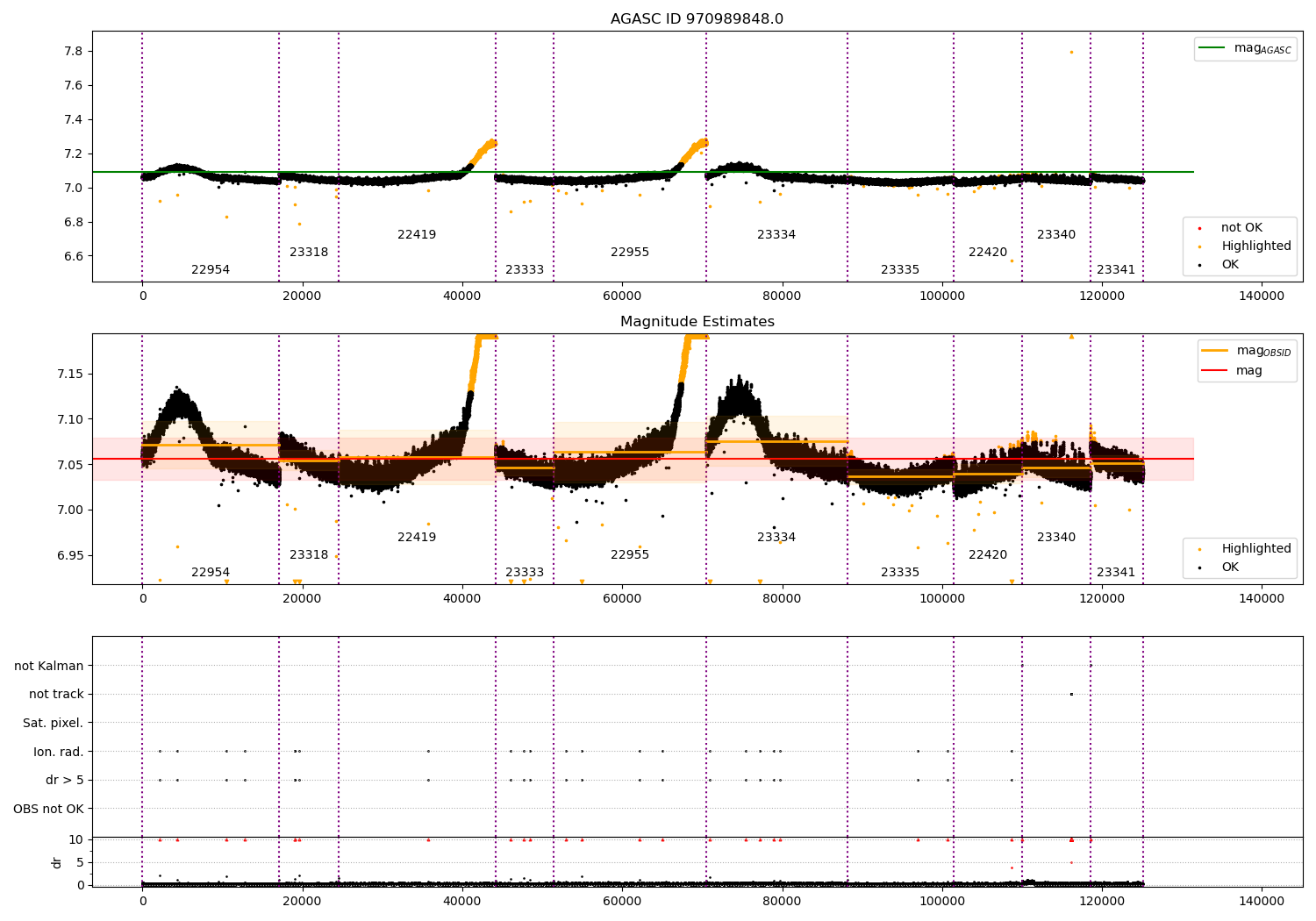Viewport: 1316px width, 921px height.
Task: Click obsid 23333 in Magnitude Estimates plot
Action: (525, 573)
